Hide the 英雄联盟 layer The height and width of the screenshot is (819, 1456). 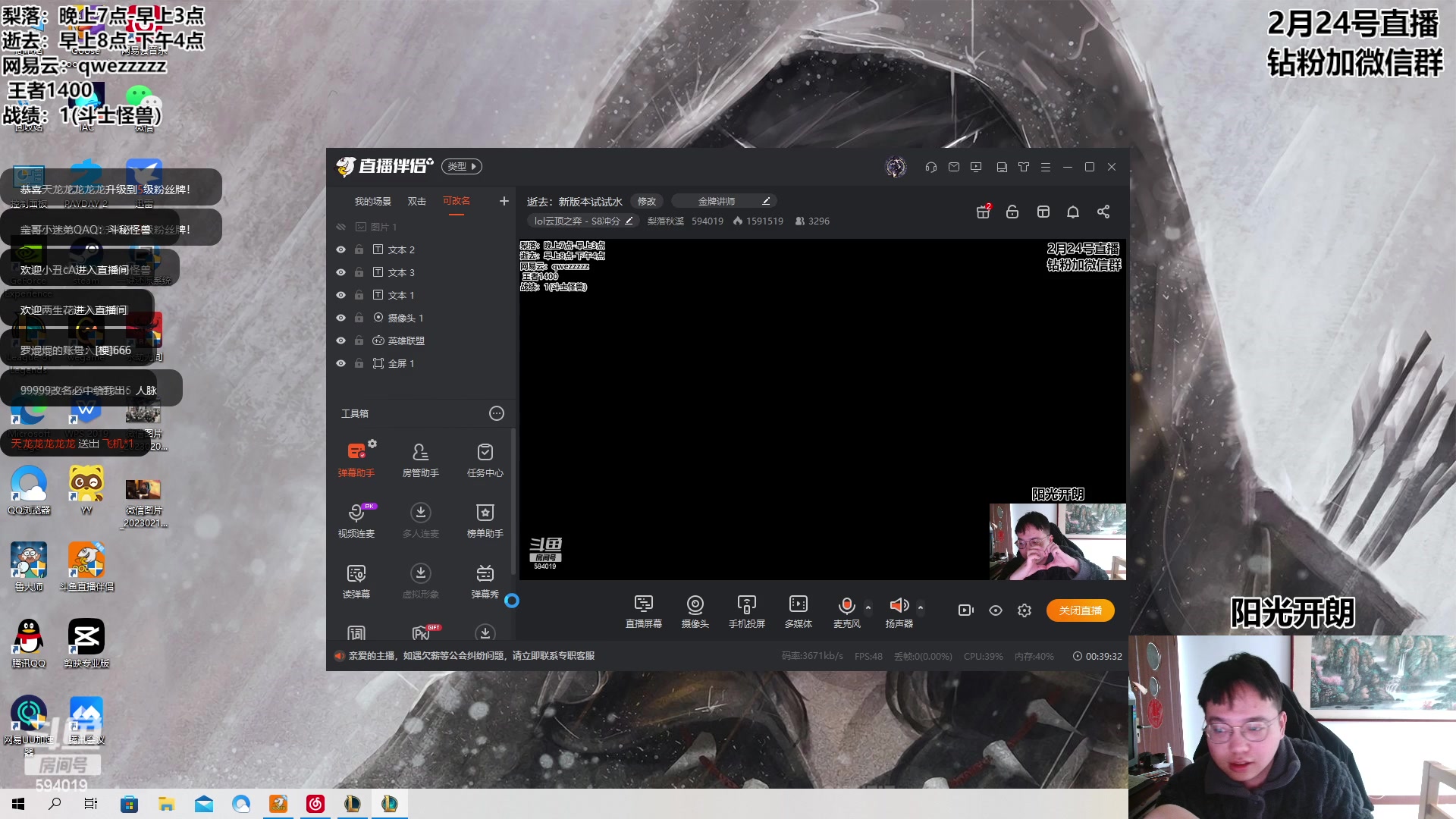[340, 340]
